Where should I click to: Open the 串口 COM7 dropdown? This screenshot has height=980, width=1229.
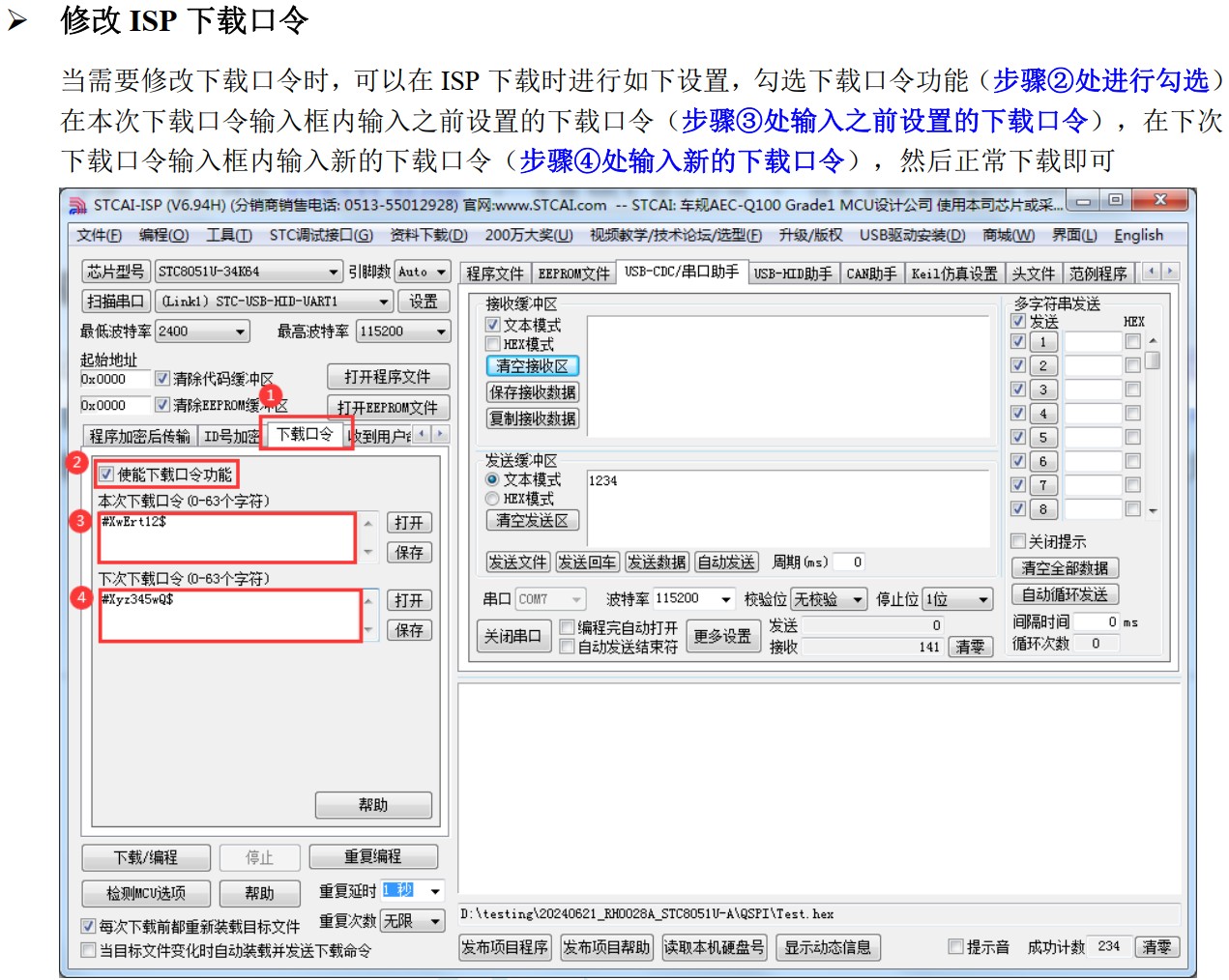(x=550, y=599)
